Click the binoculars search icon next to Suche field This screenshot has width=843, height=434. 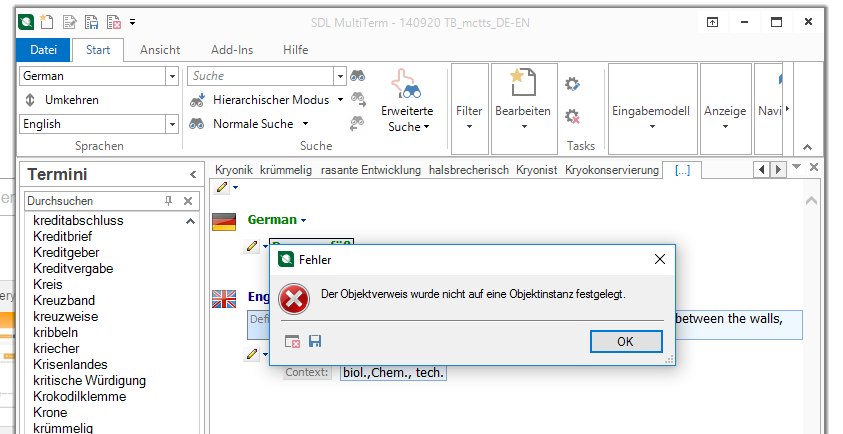click(357, 76)
